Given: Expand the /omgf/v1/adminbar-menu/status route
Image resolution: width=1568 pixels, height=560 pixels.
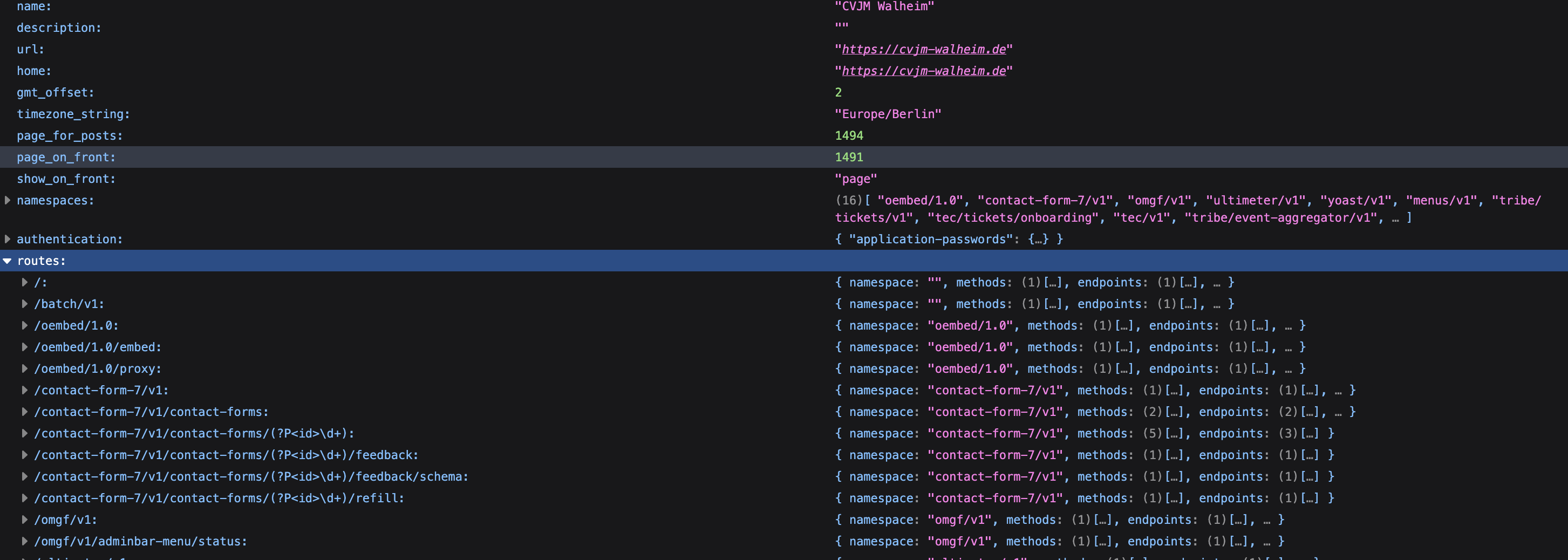Looking at the screenshot, I should pos(24,541).
